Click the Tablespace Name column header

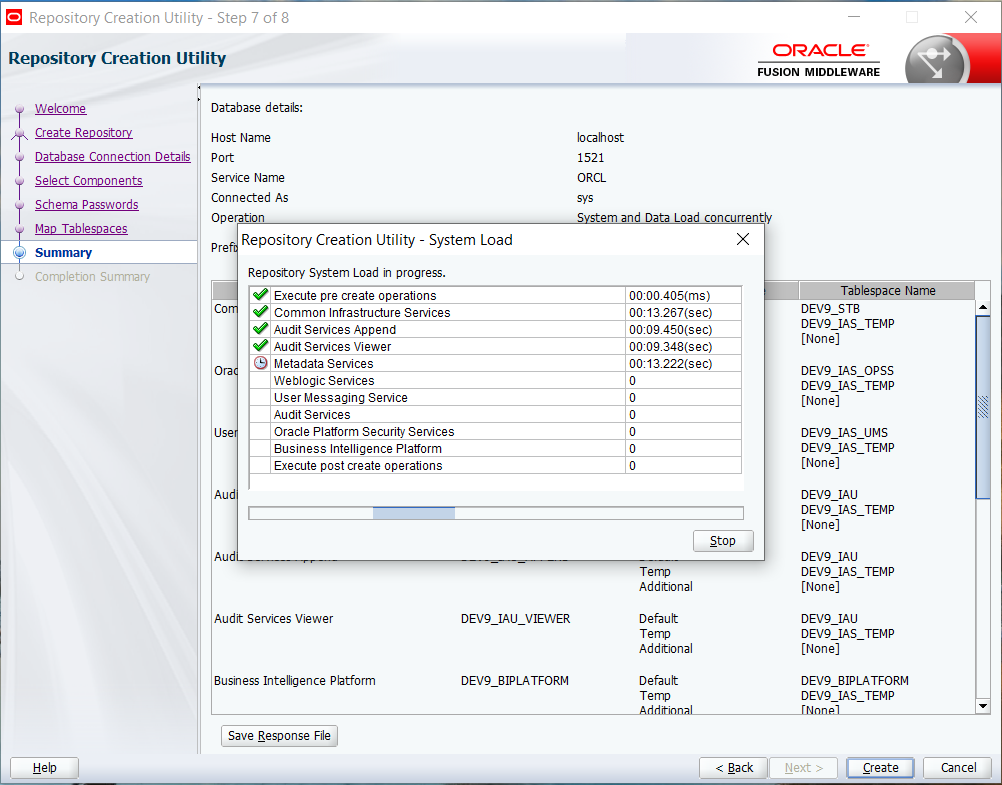[887, 290]
